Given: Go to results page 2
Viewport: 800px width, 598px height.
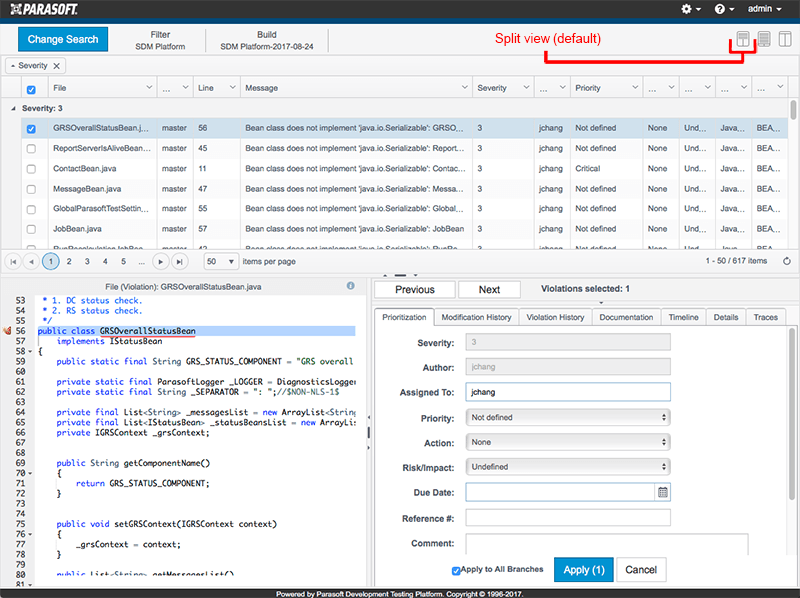Looking at the screenshot, I should (69, 262).
